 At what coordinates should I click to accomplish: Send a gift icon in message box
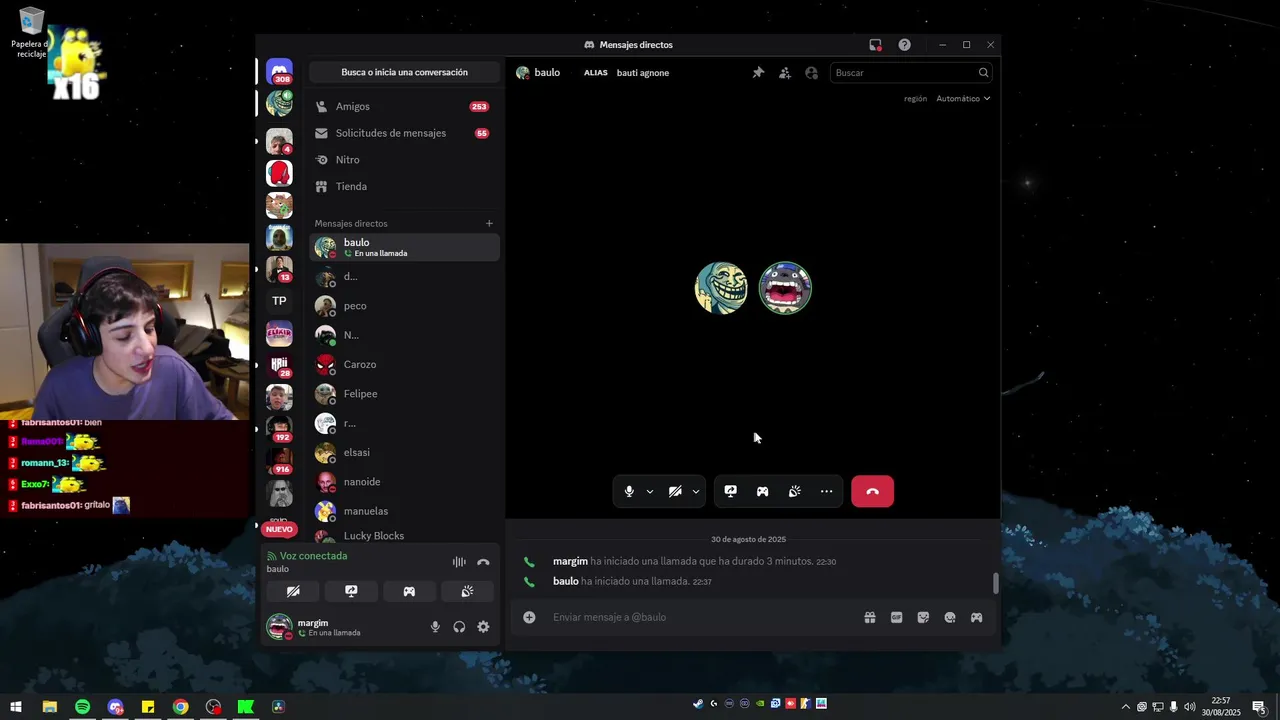pos(870,617)
